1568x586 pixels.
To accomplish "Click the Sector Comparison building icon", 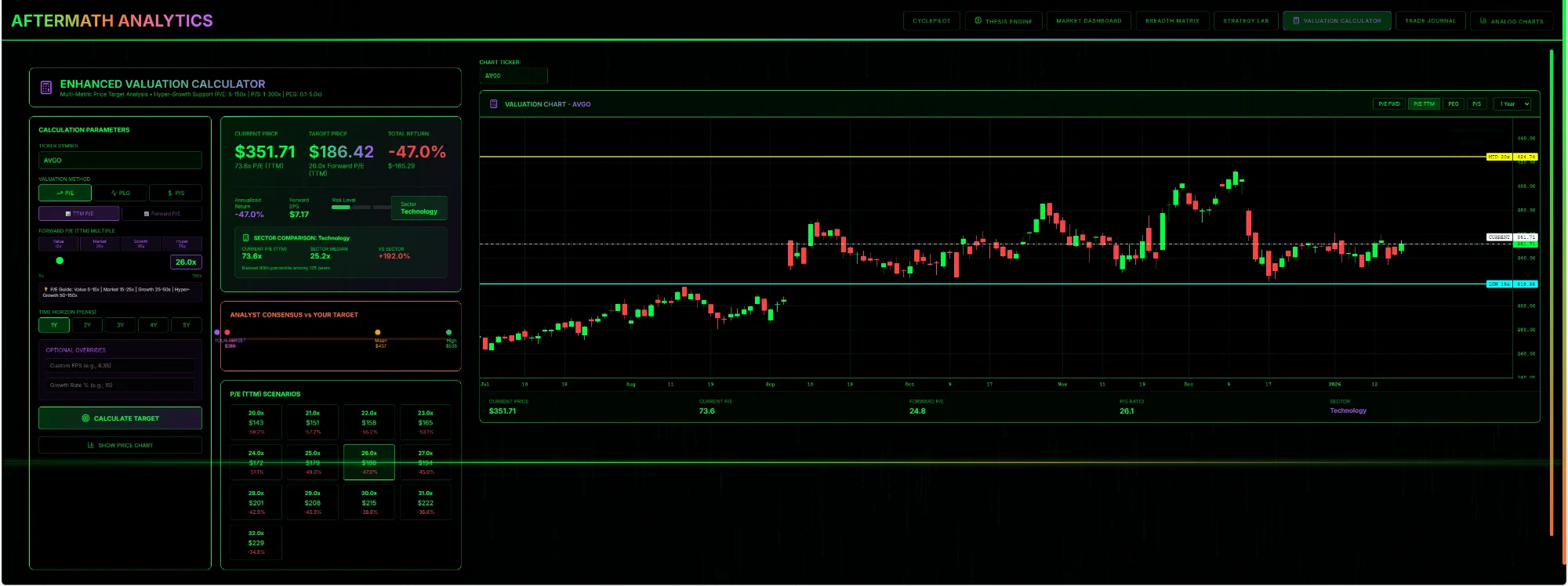I will pos(246,238).
